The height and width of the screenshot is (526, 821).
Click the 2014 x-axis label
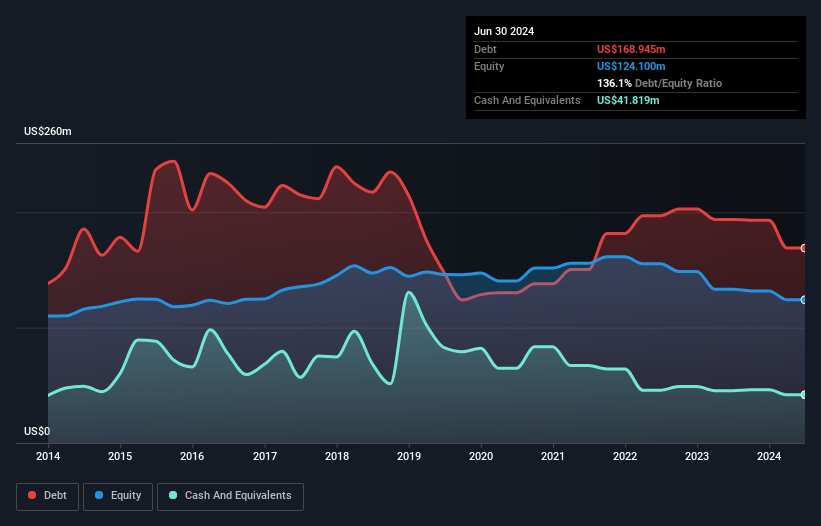[x=48, y=456]
